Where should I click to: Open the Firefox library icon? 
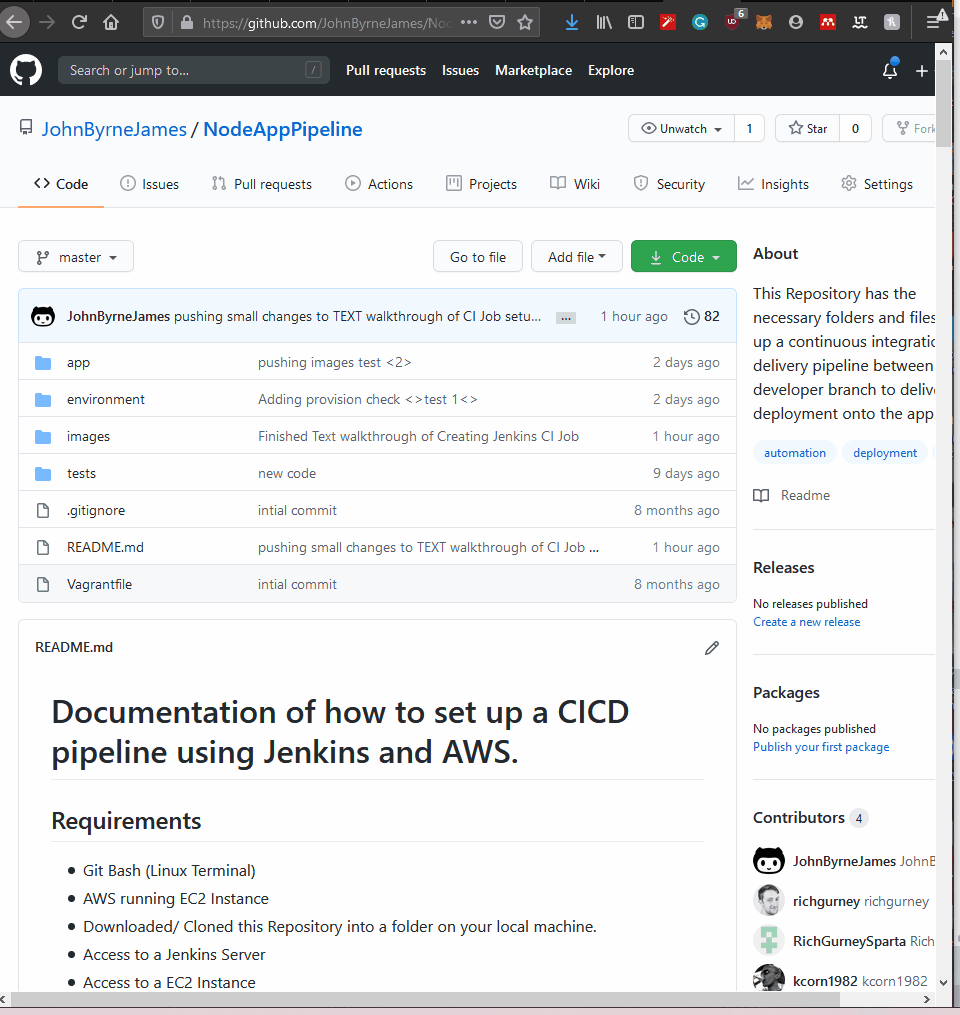[604, 23]
